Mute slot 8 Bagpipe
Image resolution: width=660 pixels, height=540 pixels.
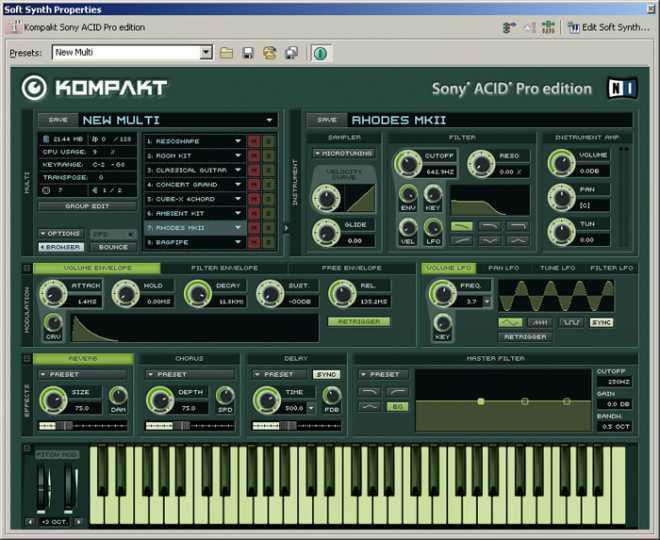(x=254, y=242)
